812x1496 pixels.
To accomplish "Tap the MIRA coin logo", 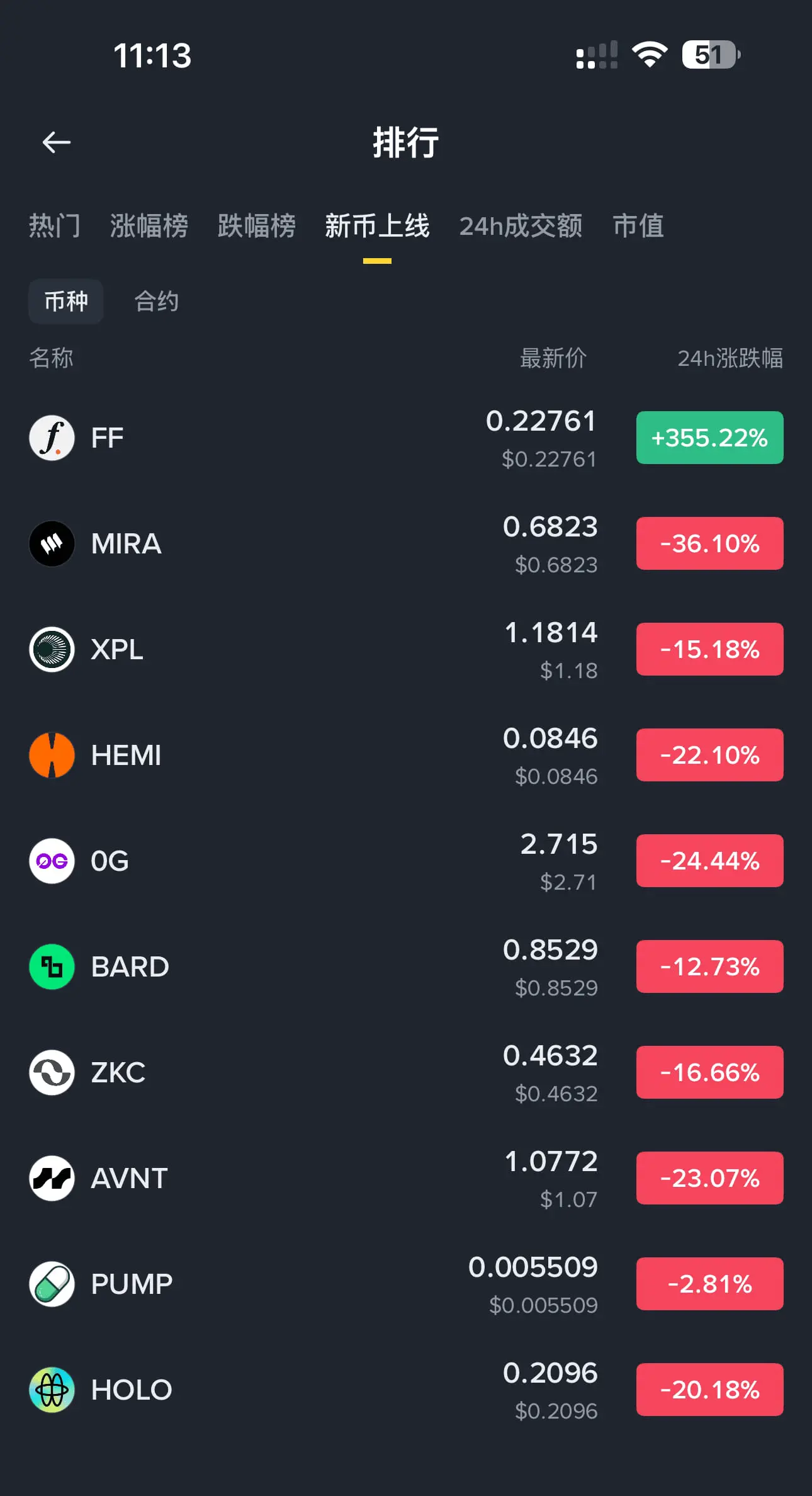I will 52,543.
